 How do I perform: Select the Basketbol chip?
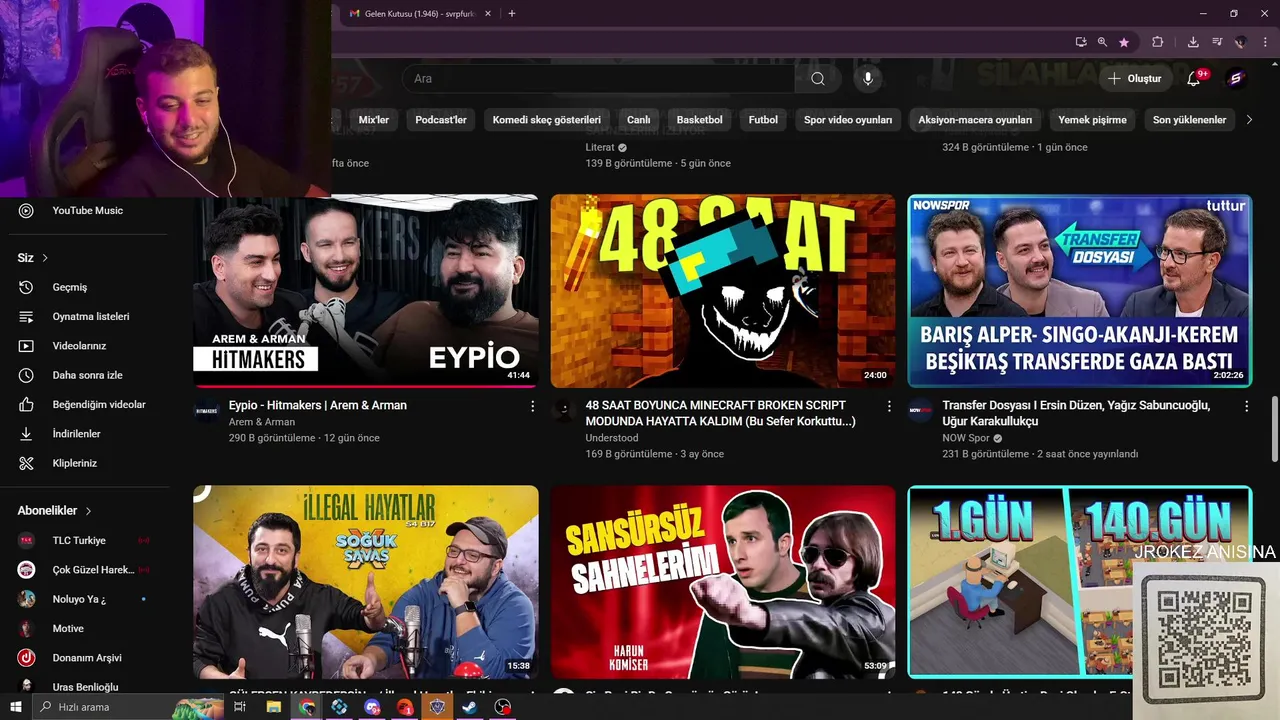tap(700, 120)
